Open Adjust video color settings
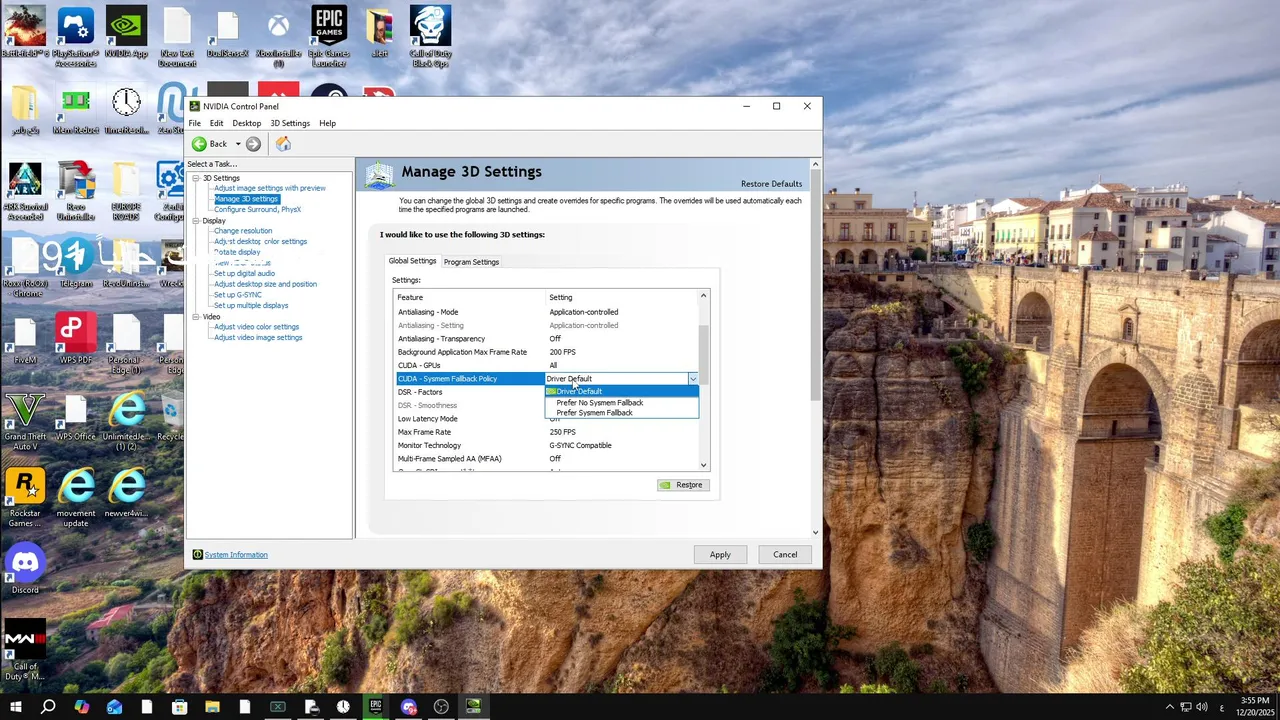The height and width of the screenshot is (720, 1280). point(256,327)
